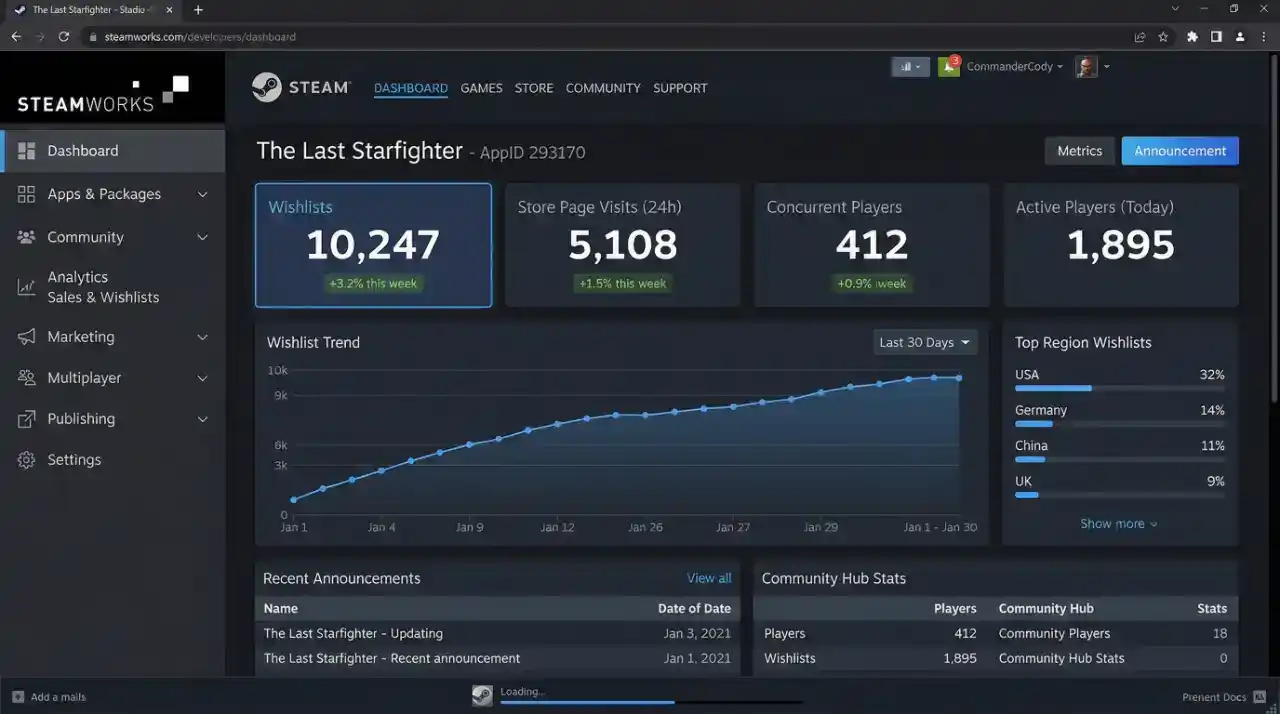Viewport: 1280px width, 714px height.
Task: Click the Community people icon in sidebar
Action: [27, 237]
